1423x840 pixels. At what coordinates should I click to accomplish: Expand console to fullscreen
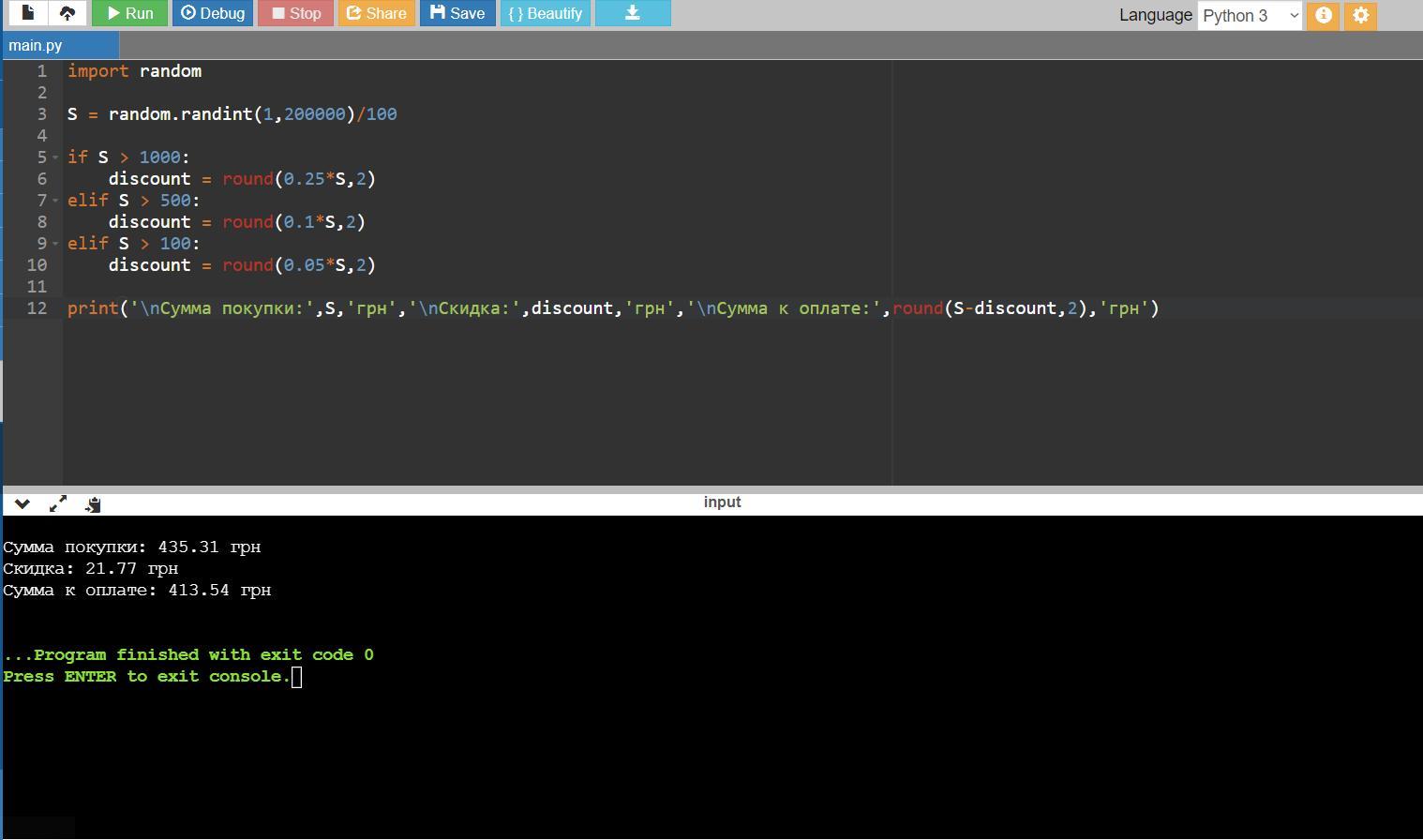coord(57,503)
